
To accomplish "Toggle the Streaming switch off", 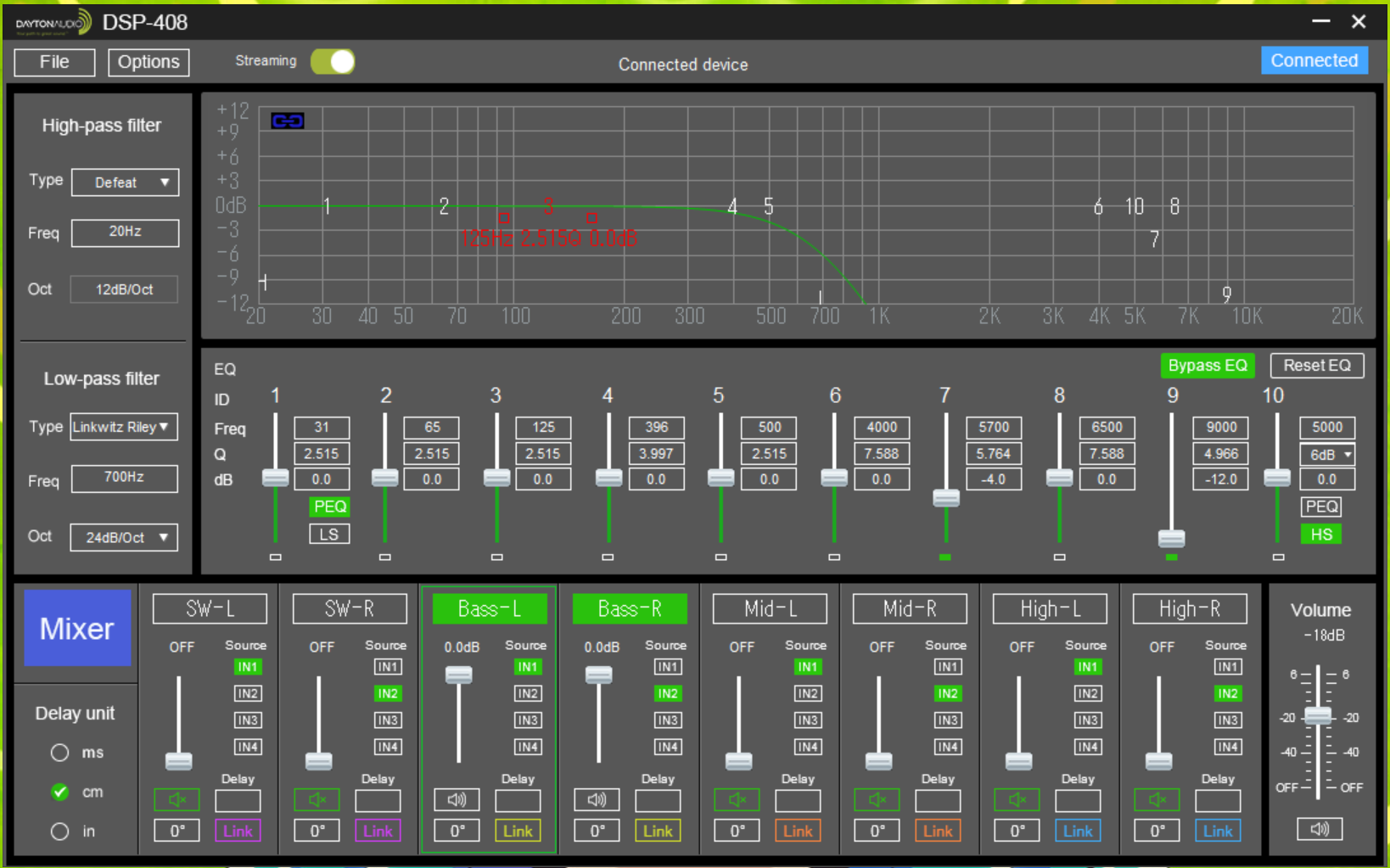I will tap(333, 62).
